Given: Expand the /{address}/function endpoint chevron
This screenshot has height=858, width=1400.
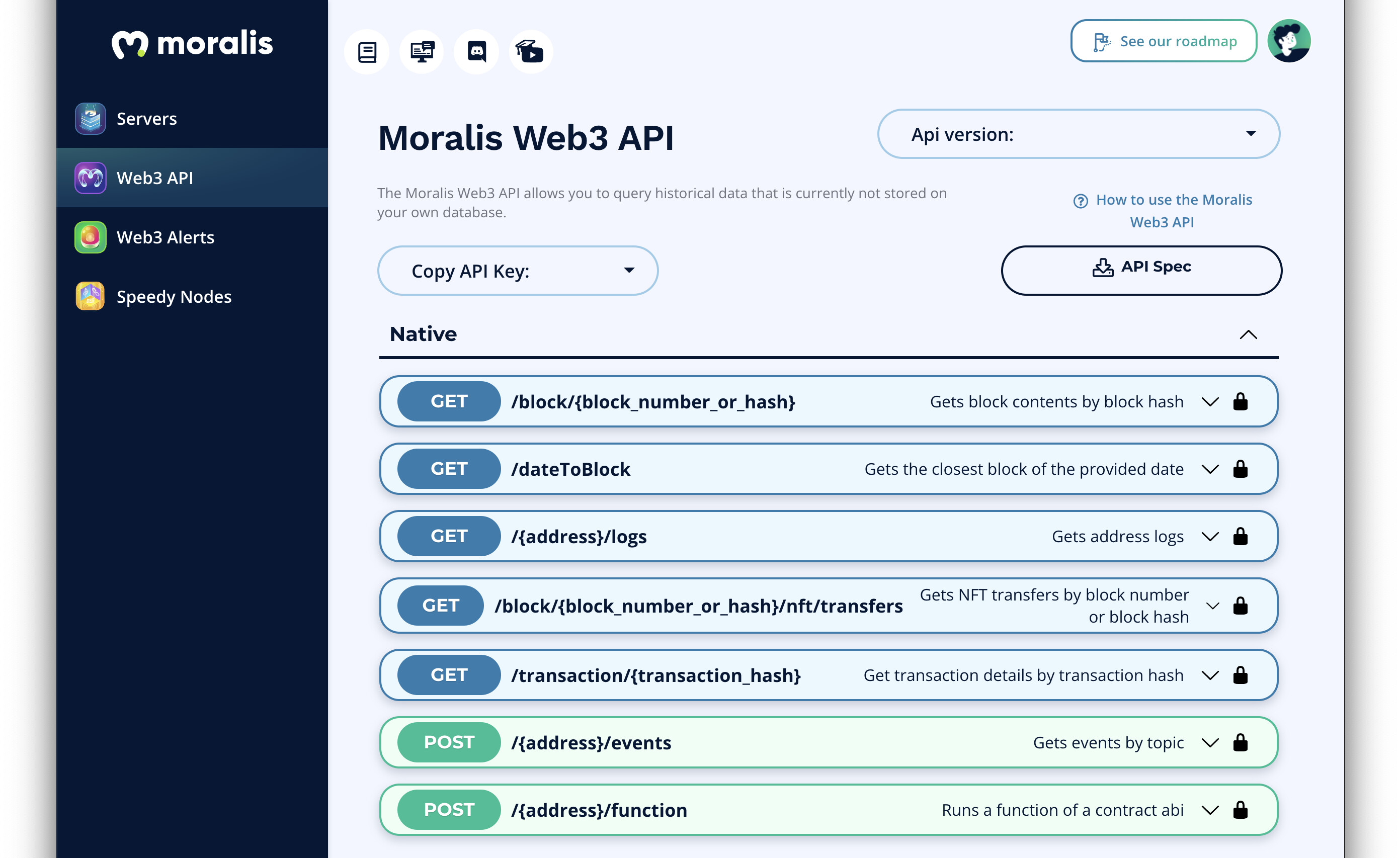Looking at the screenshot, I should [1210, 810].
